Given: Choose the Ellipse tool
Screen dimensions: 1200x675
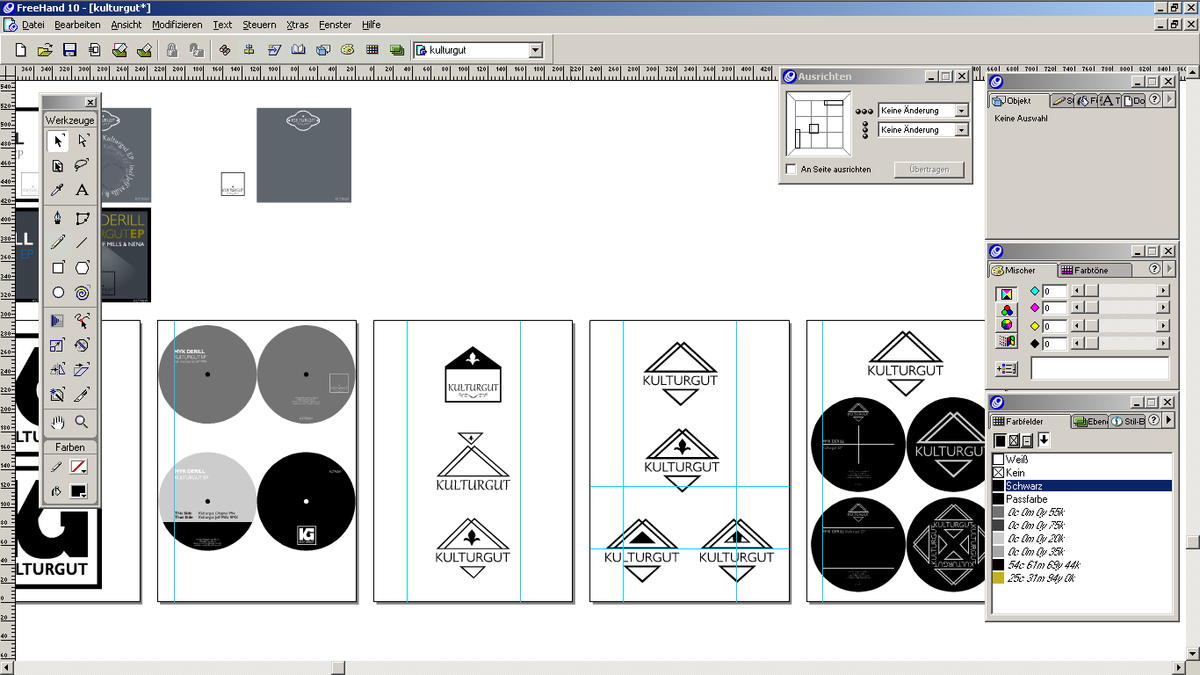Looking at the screenshot, I should click(58, 293).
